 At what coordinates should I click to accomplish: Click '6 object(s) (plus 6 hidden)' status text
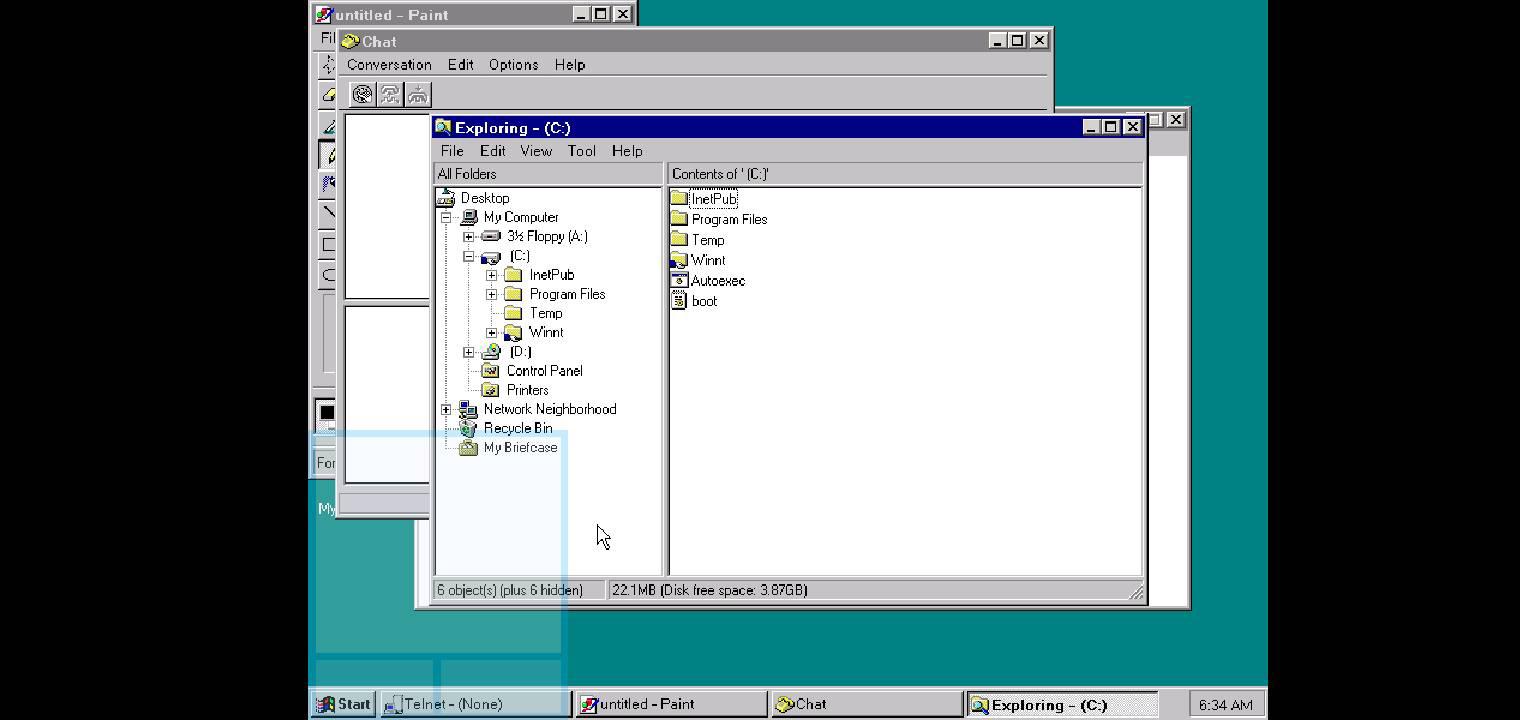[510, 590]
